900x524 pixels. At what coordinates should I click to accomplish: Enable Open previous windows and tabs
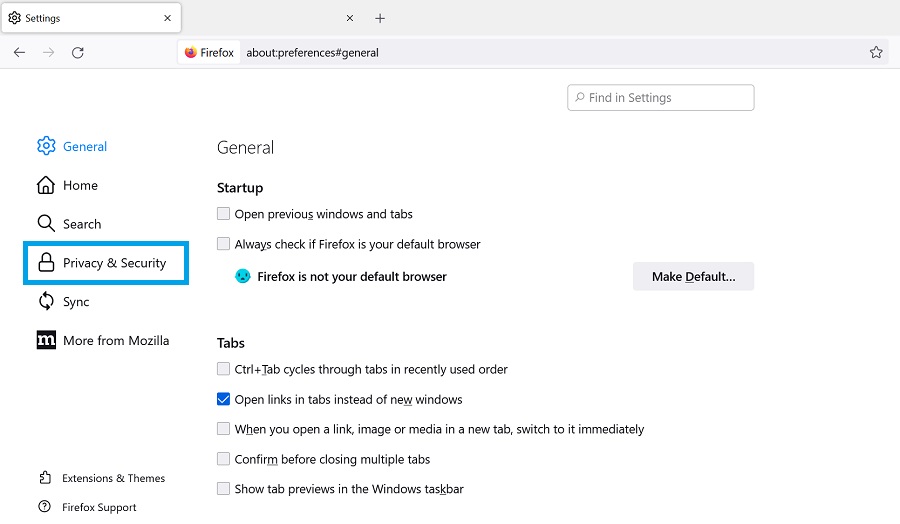[223, 214]
